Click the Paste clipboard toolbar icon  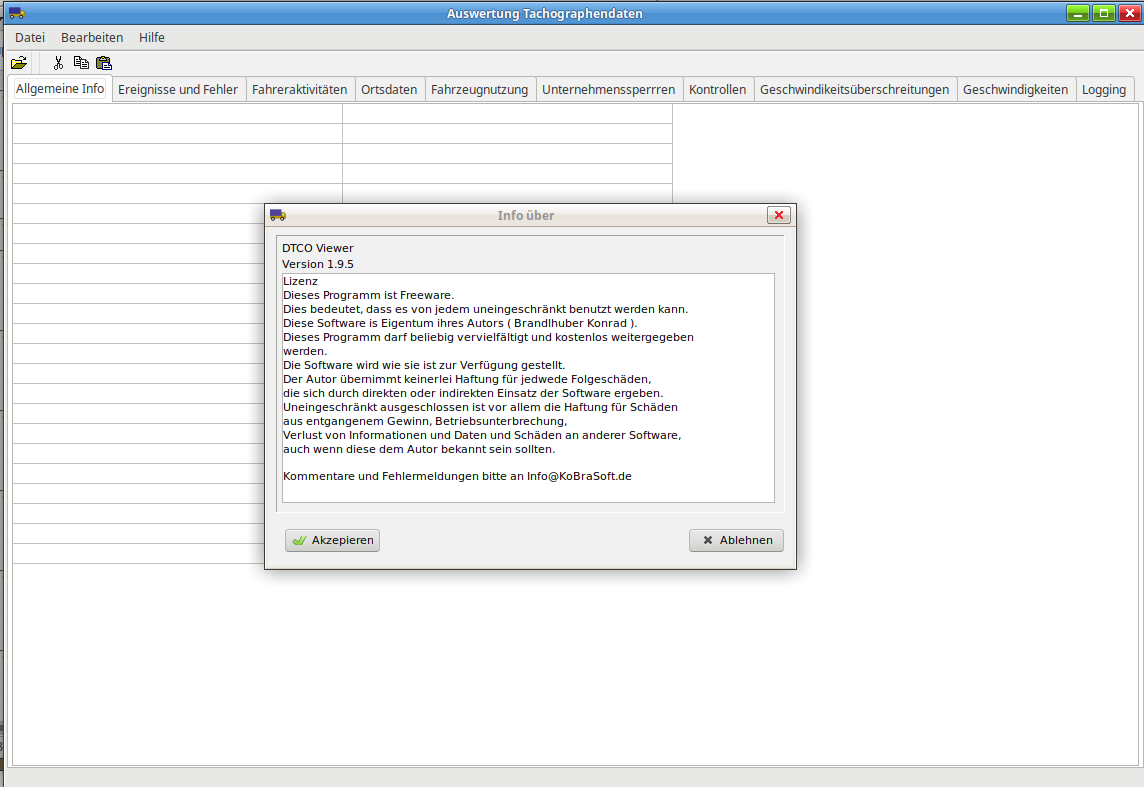tap(104, 63)
